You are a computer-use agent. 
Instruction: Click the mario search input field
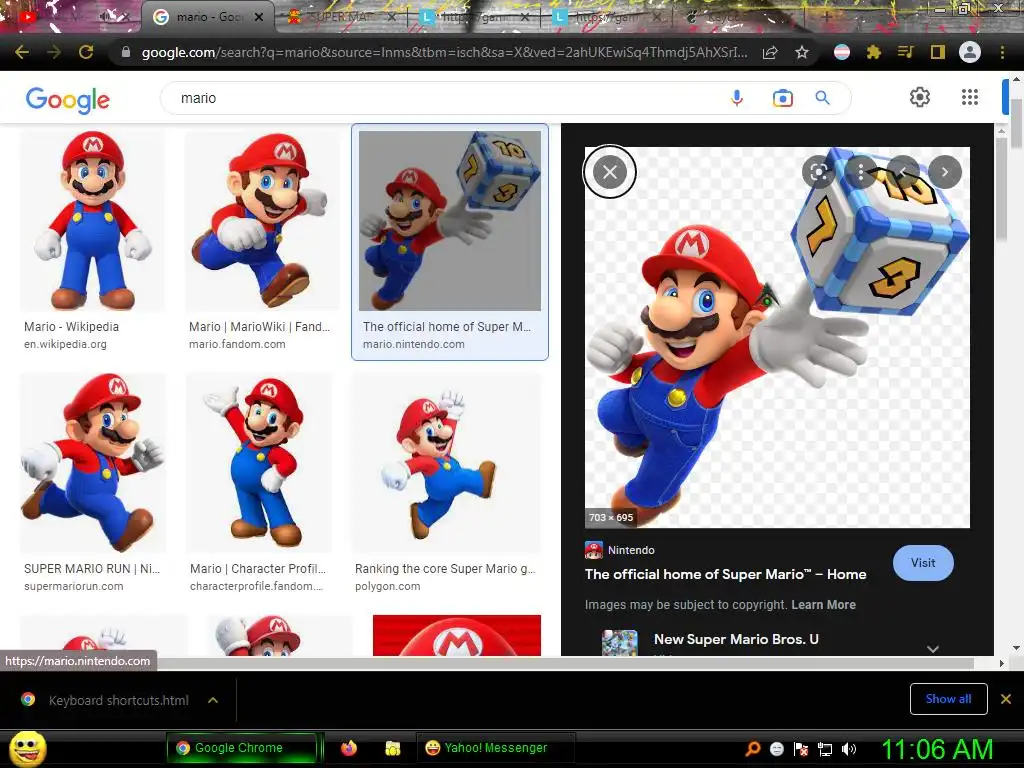click(444, 98)
